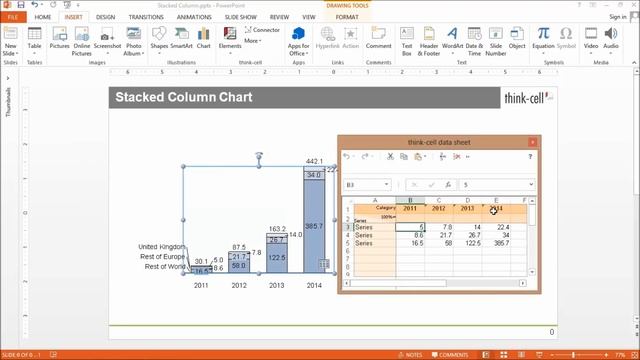Close the think-cell data sheet

pos(533,142)
